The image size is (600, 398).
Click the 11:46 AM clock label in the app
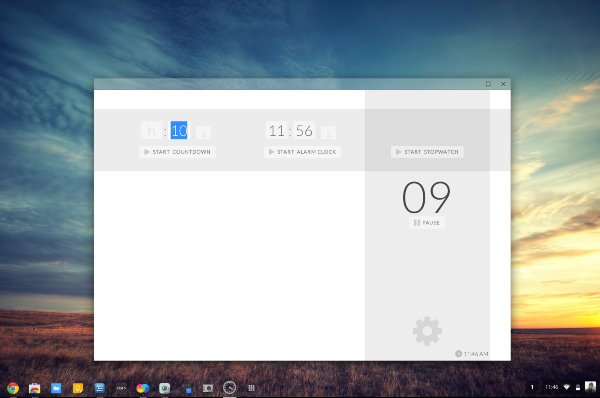[x=471, y=354]
